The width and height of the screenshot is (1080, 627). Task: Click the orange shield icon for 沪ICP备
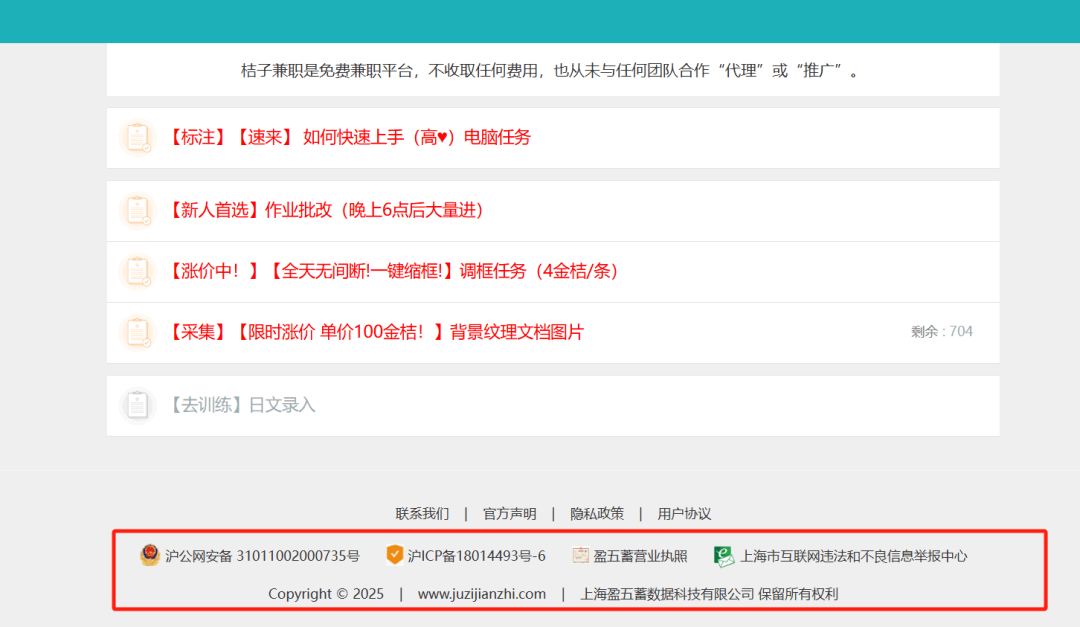click(x=395, y=556)
